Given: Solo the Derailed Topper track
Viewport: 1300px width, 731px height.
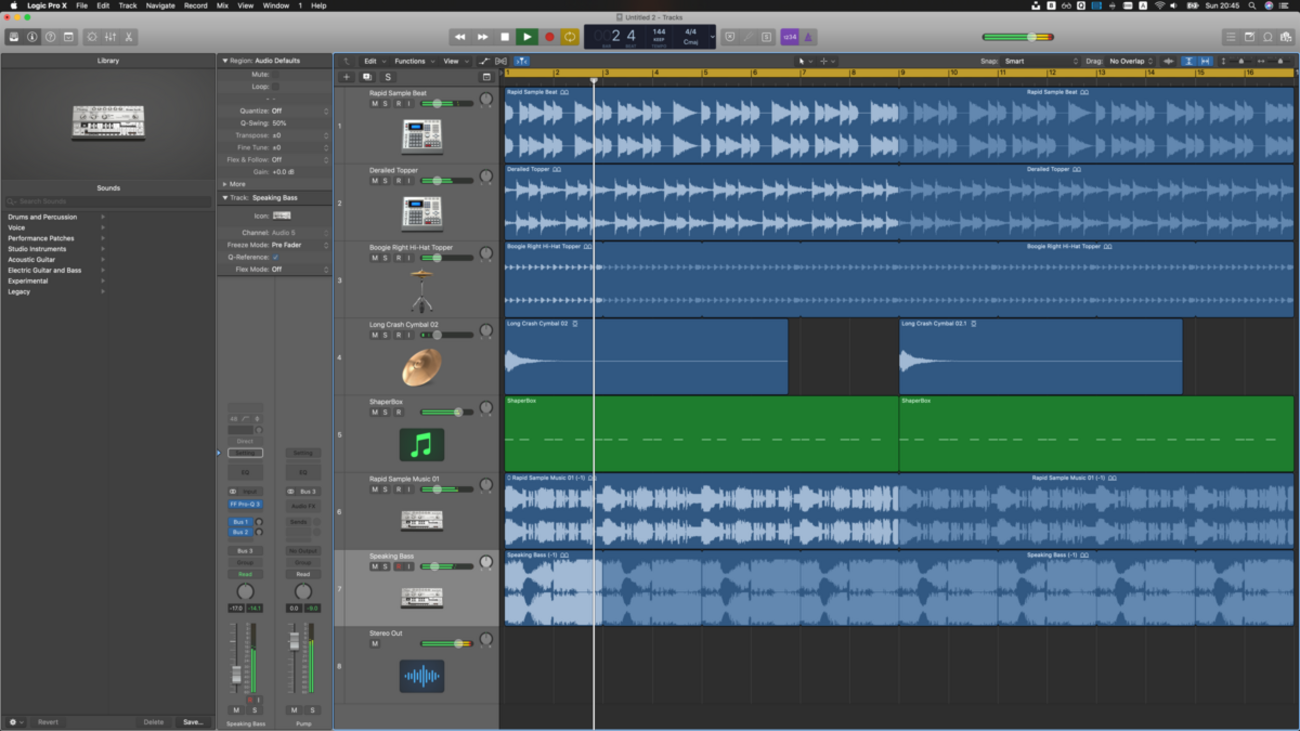Looking at the screenshot, I should click(x=385, y=181).
